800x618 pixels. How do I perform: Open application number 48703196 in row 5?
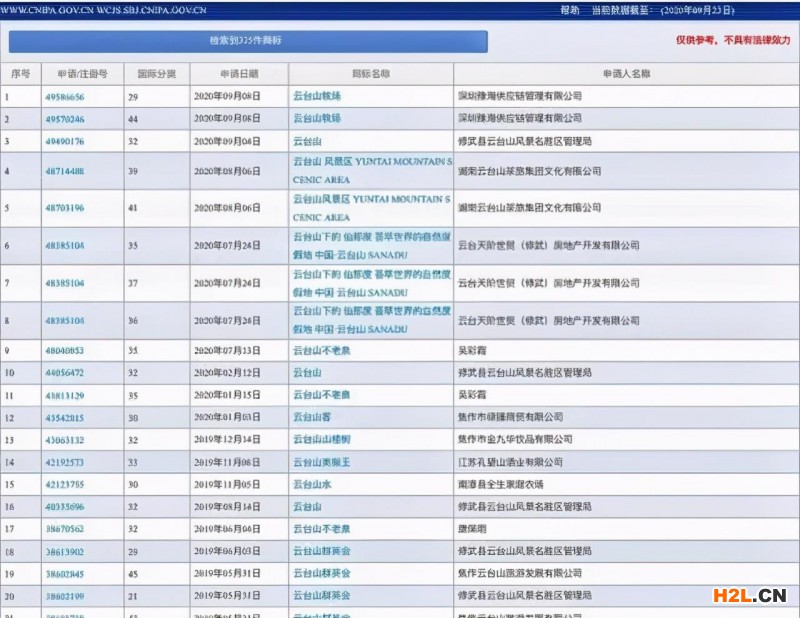click(65, 208)
